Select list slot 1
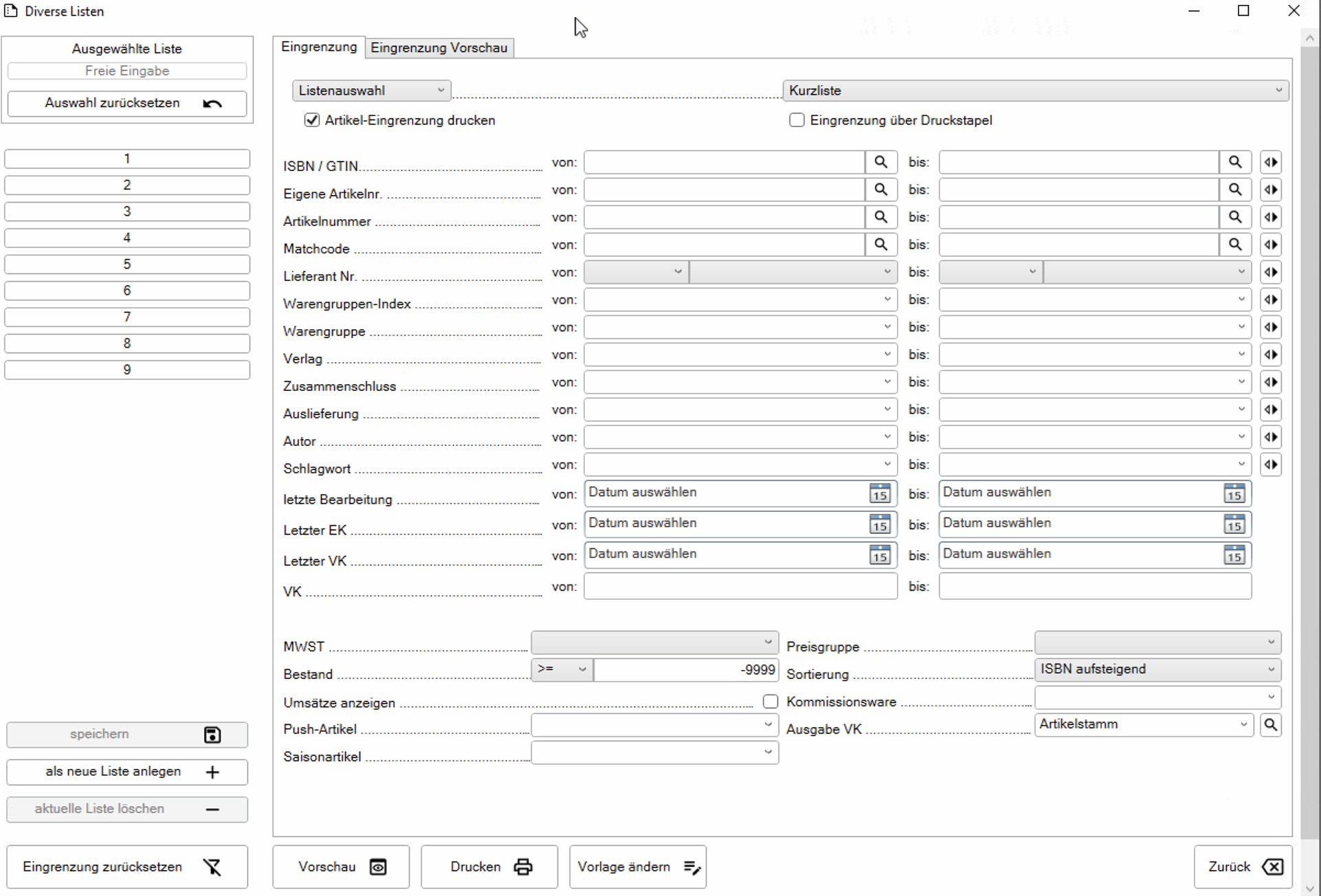This screenshot has width=1321, height=896. [x=127, y=159]
